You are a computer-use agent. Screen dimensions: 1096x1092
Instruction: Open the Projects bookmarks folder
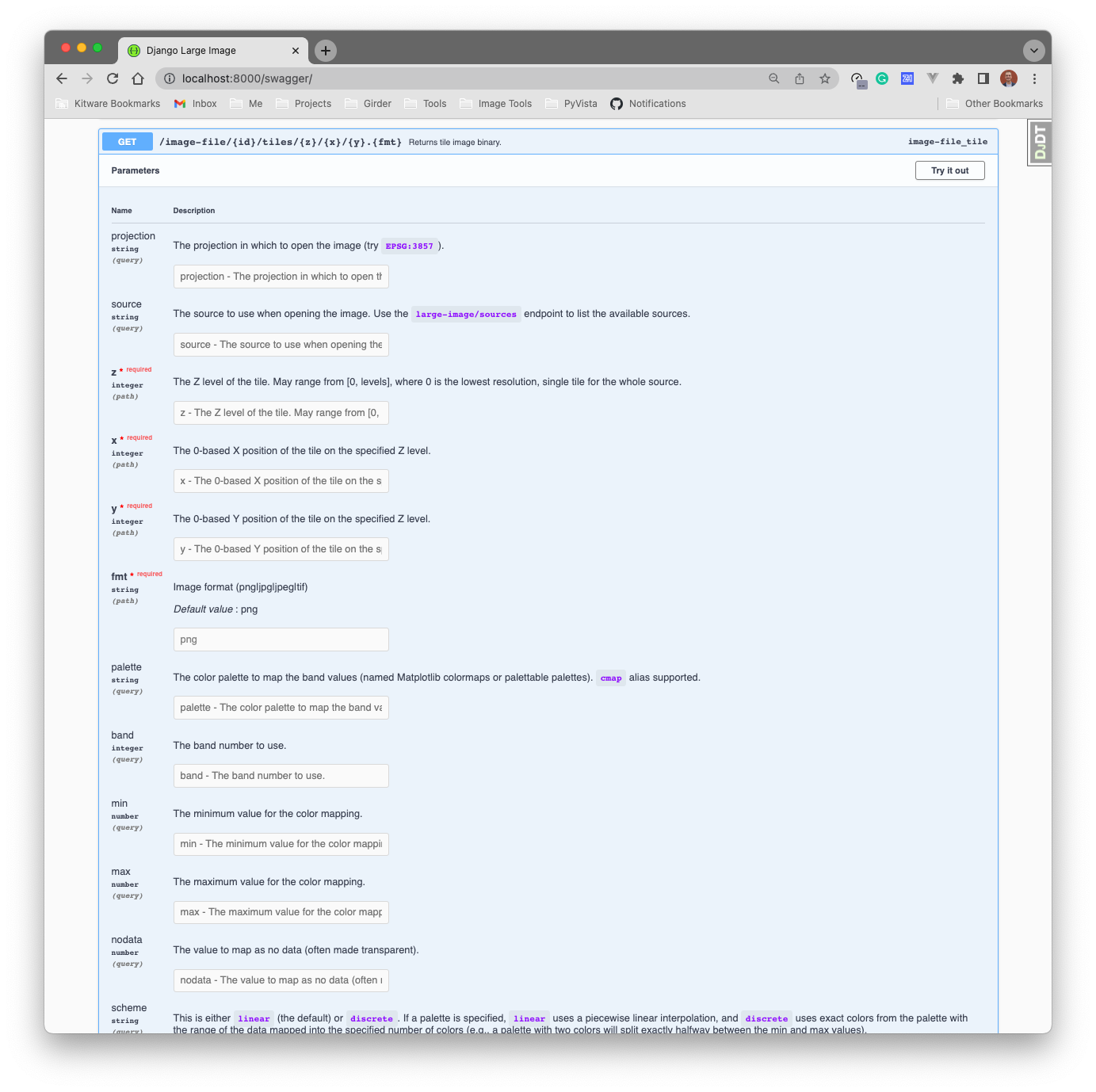point(304,104)
